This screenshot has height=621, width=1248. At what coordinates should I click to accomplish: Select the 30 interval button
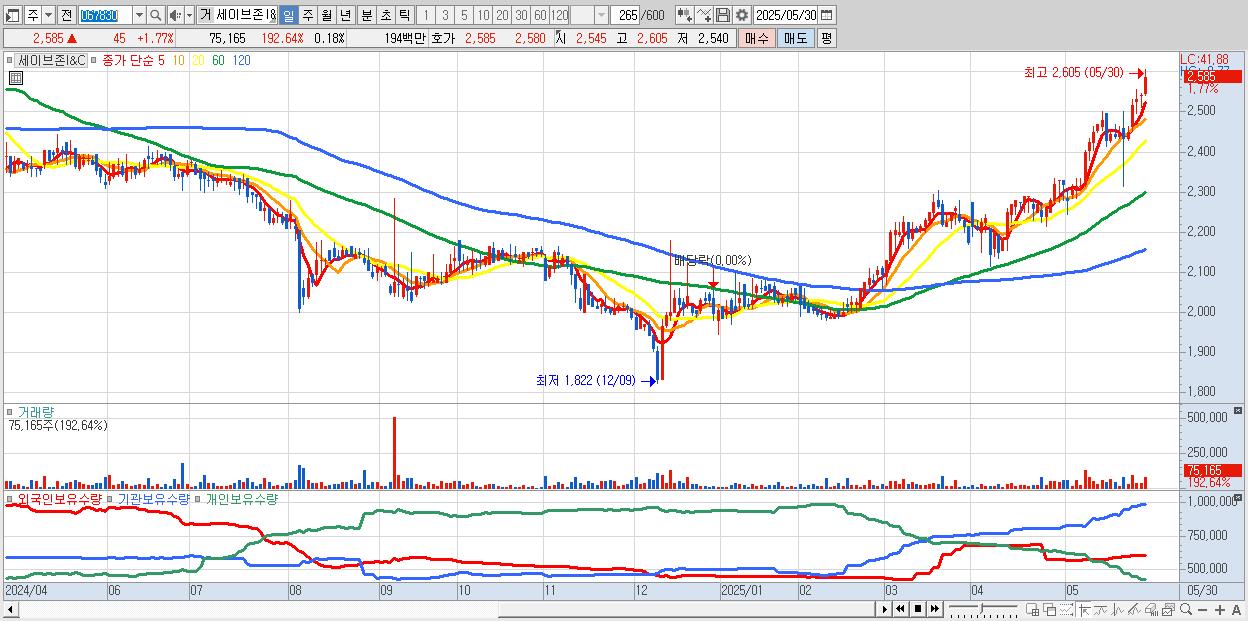click(521, 15)
